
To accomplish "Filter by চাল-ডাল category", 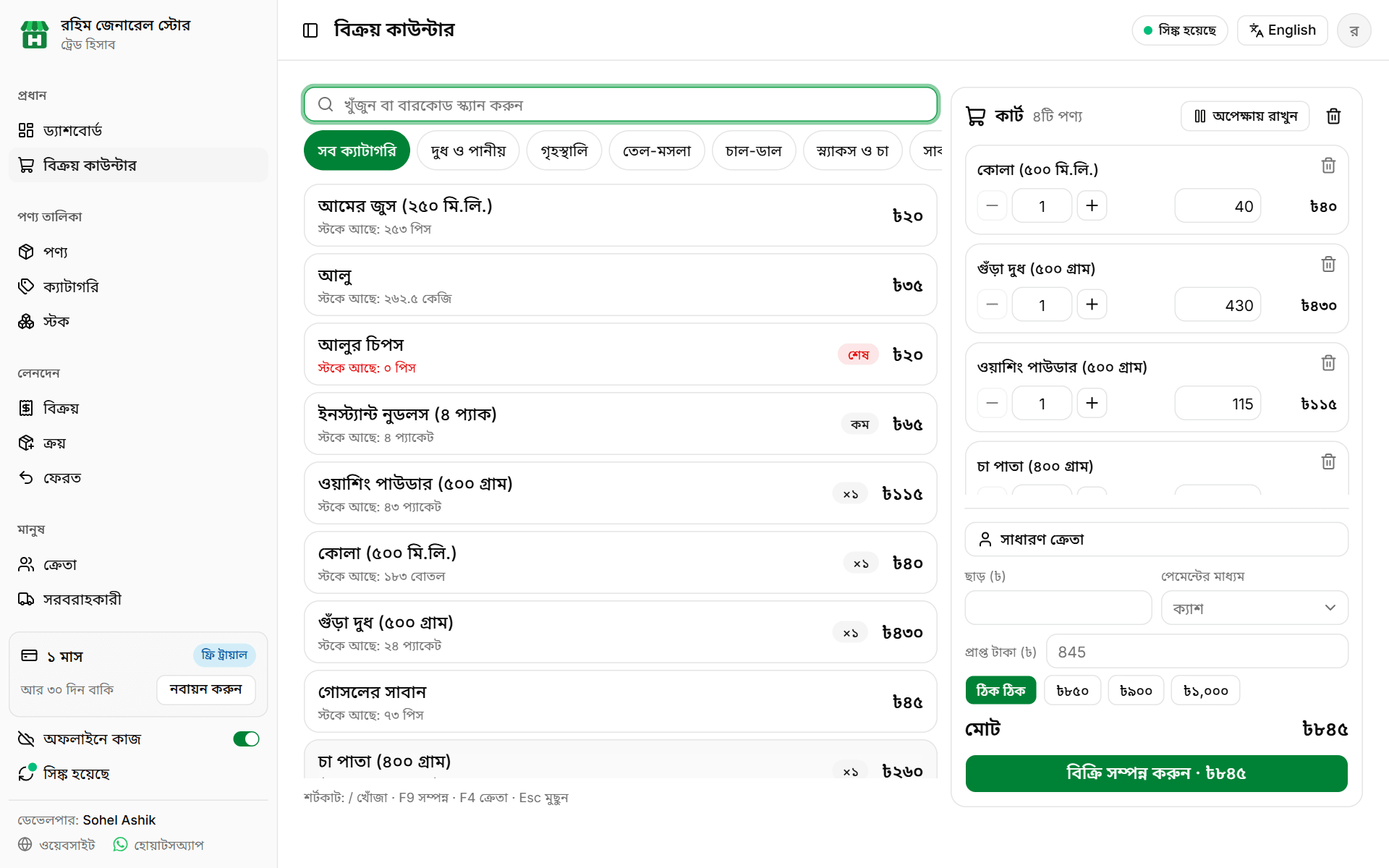I will coord(754,150).
